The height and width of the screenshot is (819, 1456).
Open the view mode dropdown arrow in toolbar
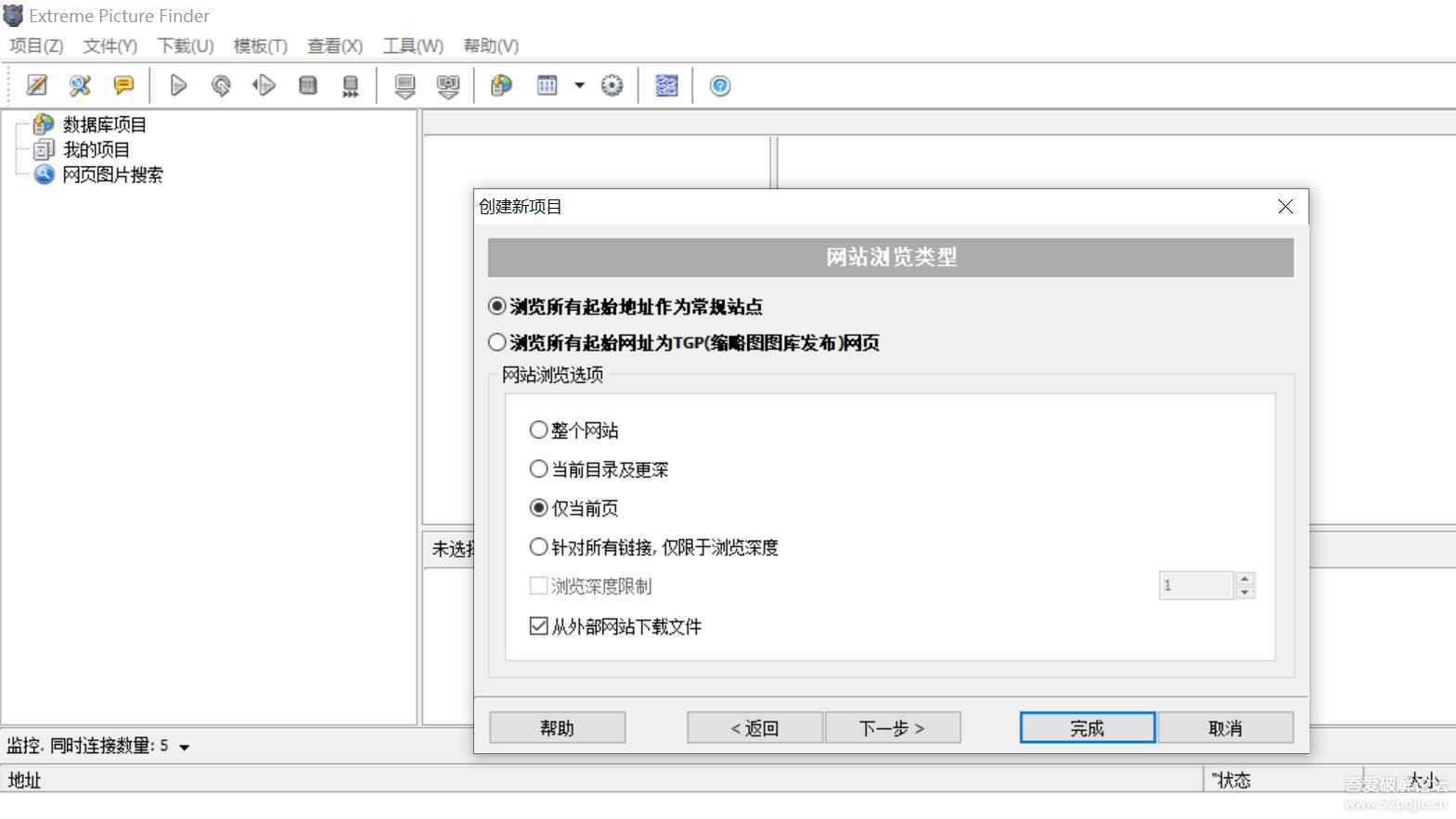pos(580,86)
